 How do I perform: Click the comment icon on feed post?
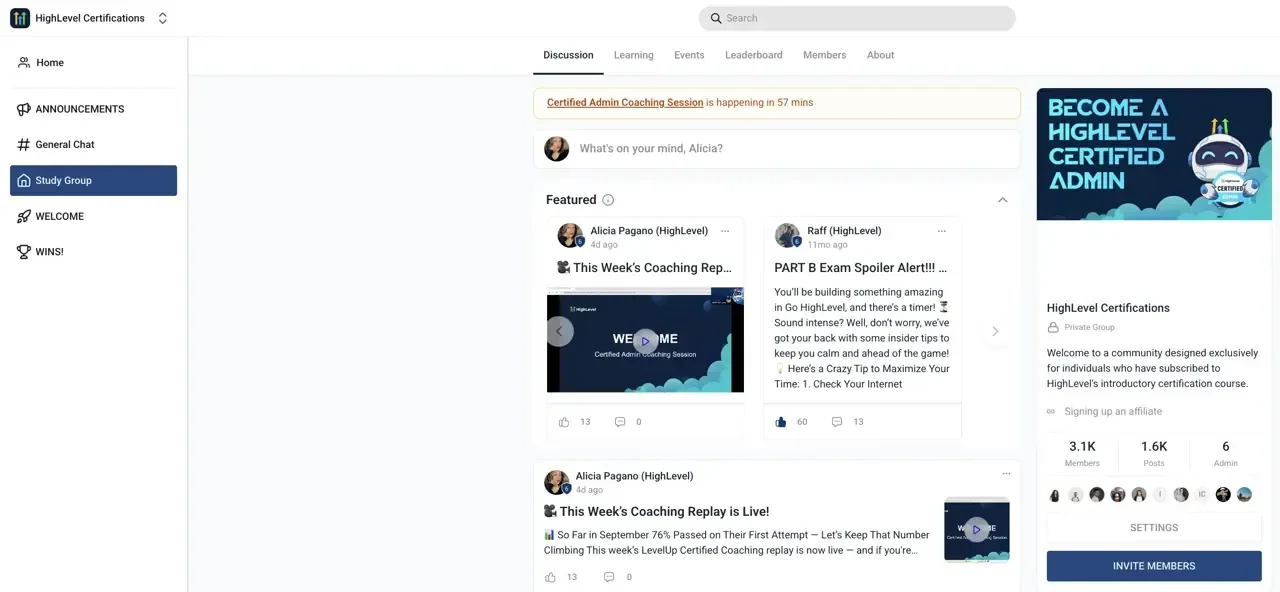pos(609,577)
